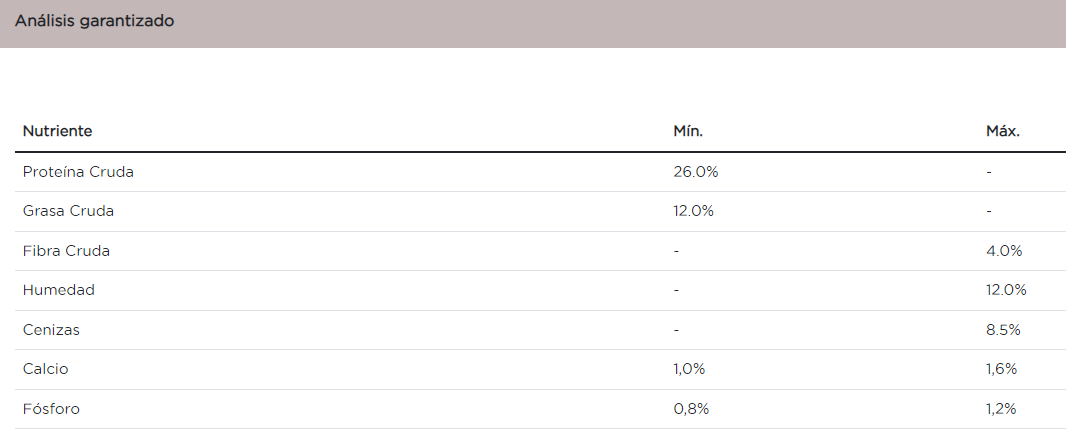Click the Nutriente column header
Viewport: 1066px width, 446px height.
(x=58, y=131)
